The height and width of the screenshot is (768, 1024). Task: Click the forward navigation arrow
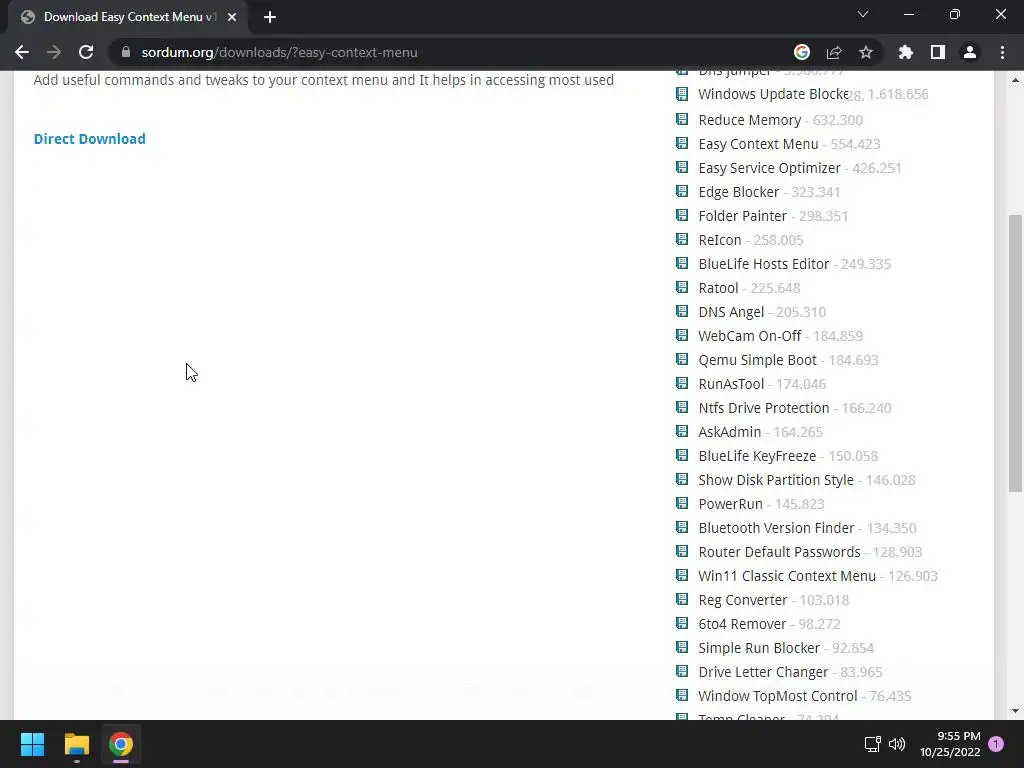coord(54,52)
